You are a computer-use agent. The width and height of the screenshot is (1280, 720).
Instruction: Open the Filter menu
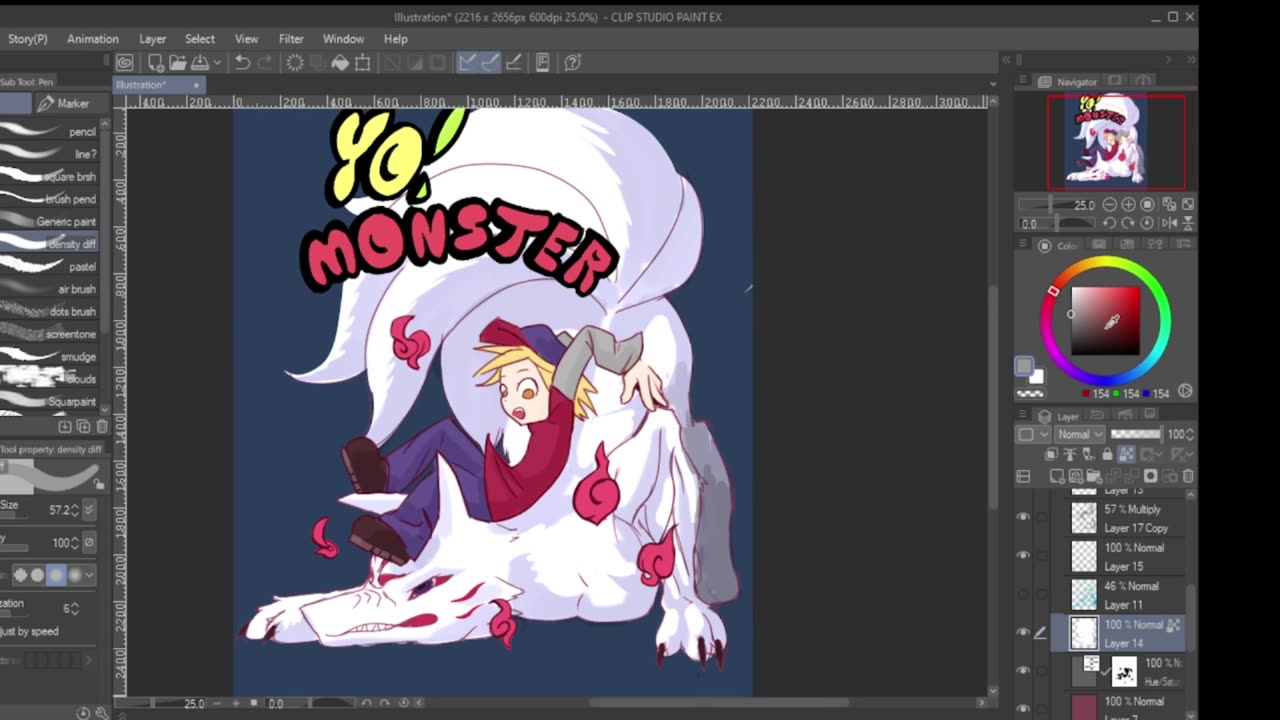click(x=291, y=39)
